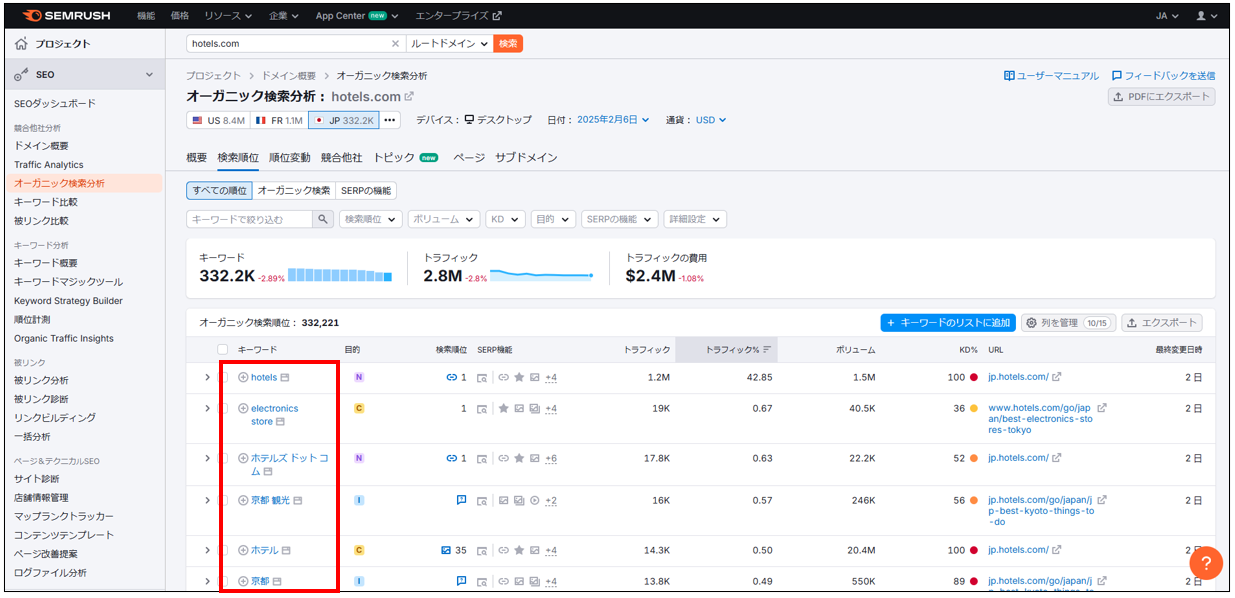Image resolution: width=1235 pixels, height=598 pixels.
Task: Click the home icon next to プロジェクト
Action: click(x=22, y=44)
